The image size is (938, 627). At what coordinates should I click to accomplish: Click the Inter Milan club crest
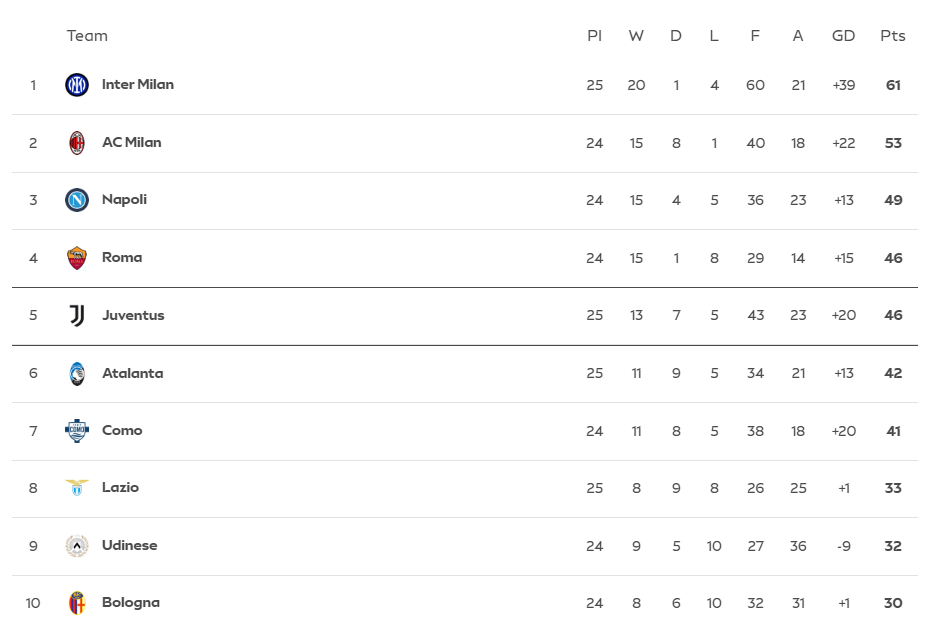(x=77, y=85)
